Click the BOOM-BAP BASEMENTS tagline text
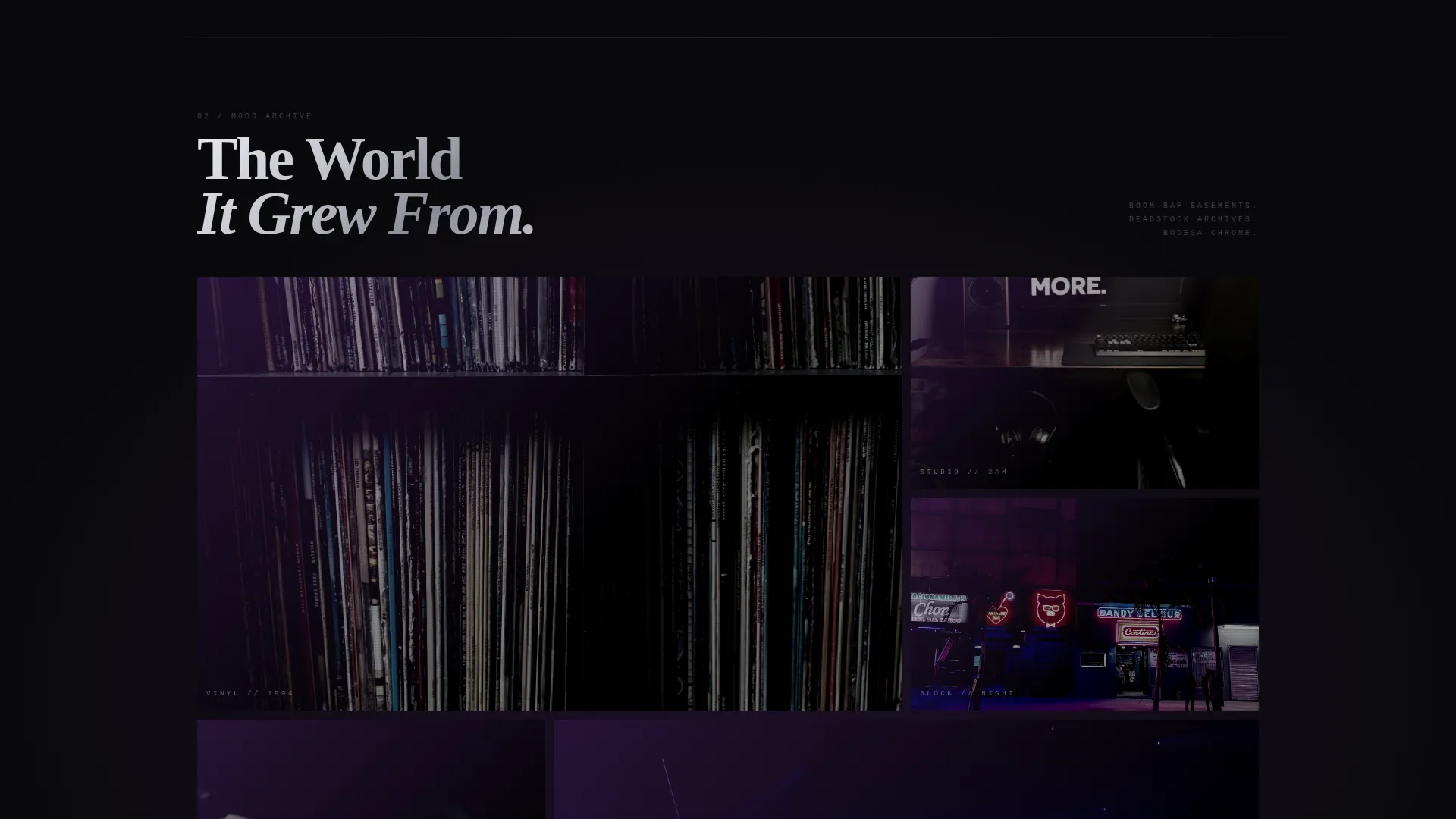 click(1192, 206)
